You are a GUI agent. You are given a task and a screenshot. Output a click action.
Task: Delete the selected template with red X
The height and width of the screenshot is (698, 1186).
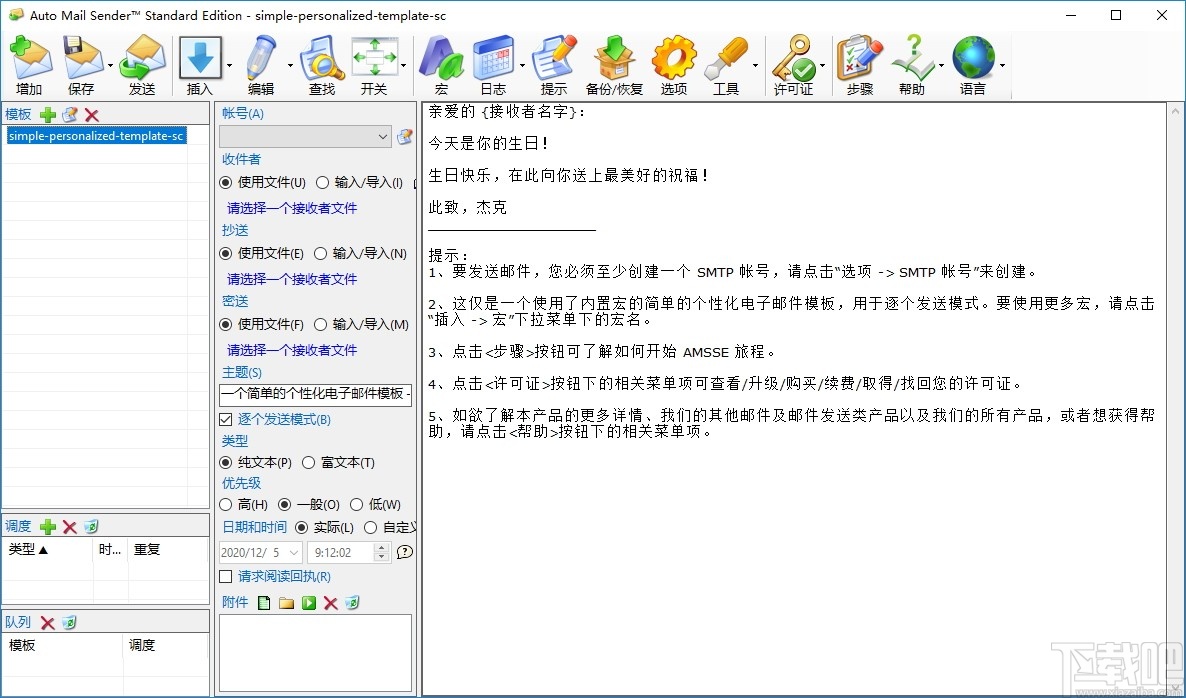point(93,113)
